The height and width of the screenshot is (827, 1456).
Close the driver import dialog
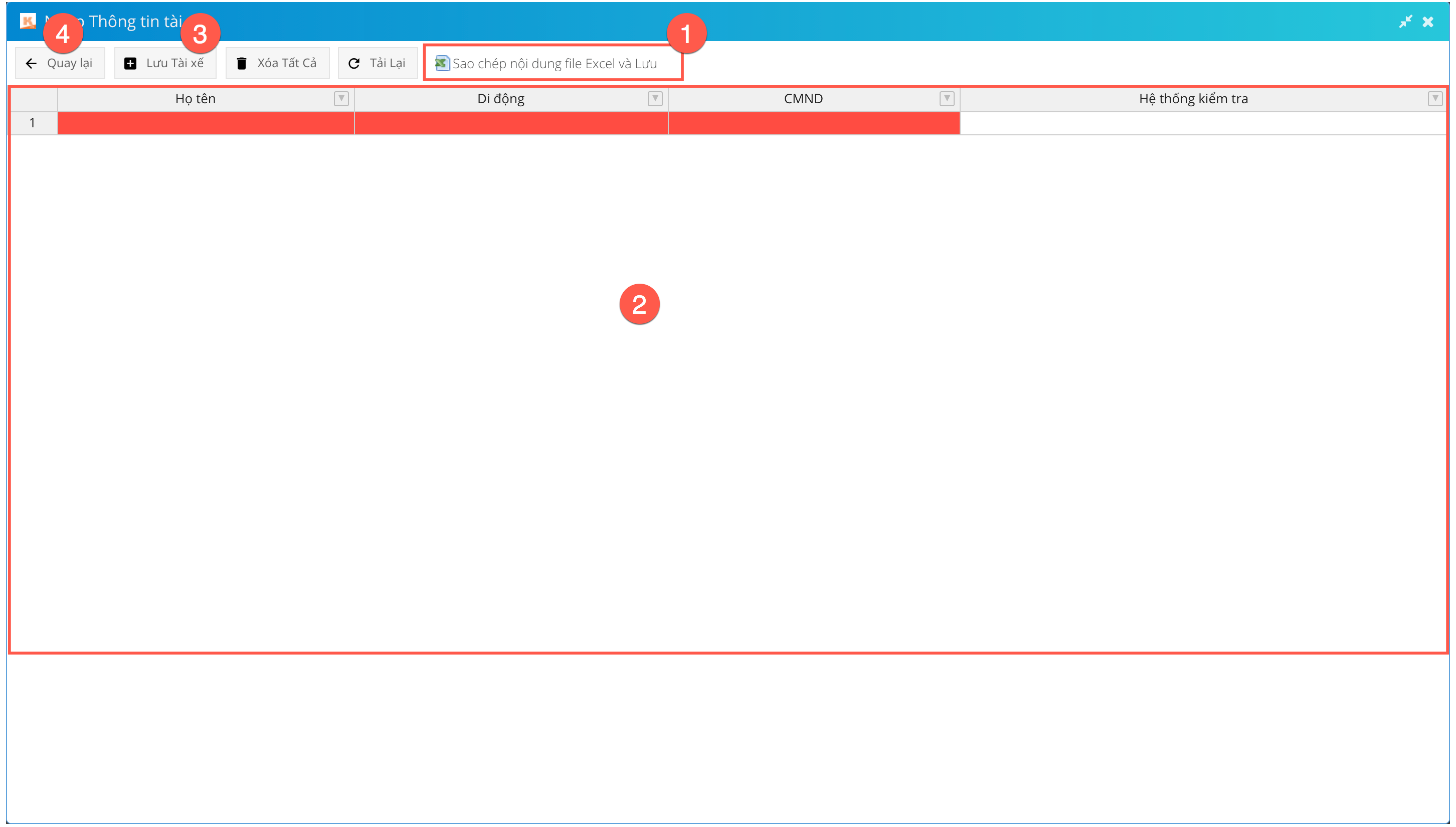pos(1427,22)
